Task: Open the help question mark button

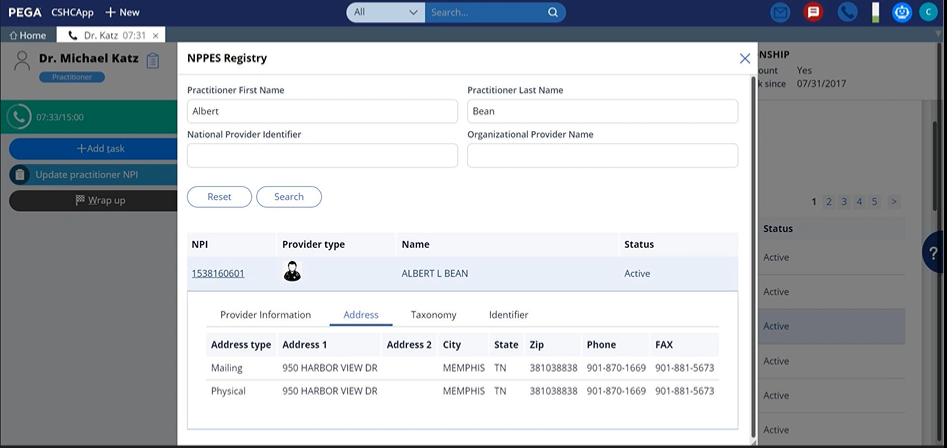Action: pos(935,252)
